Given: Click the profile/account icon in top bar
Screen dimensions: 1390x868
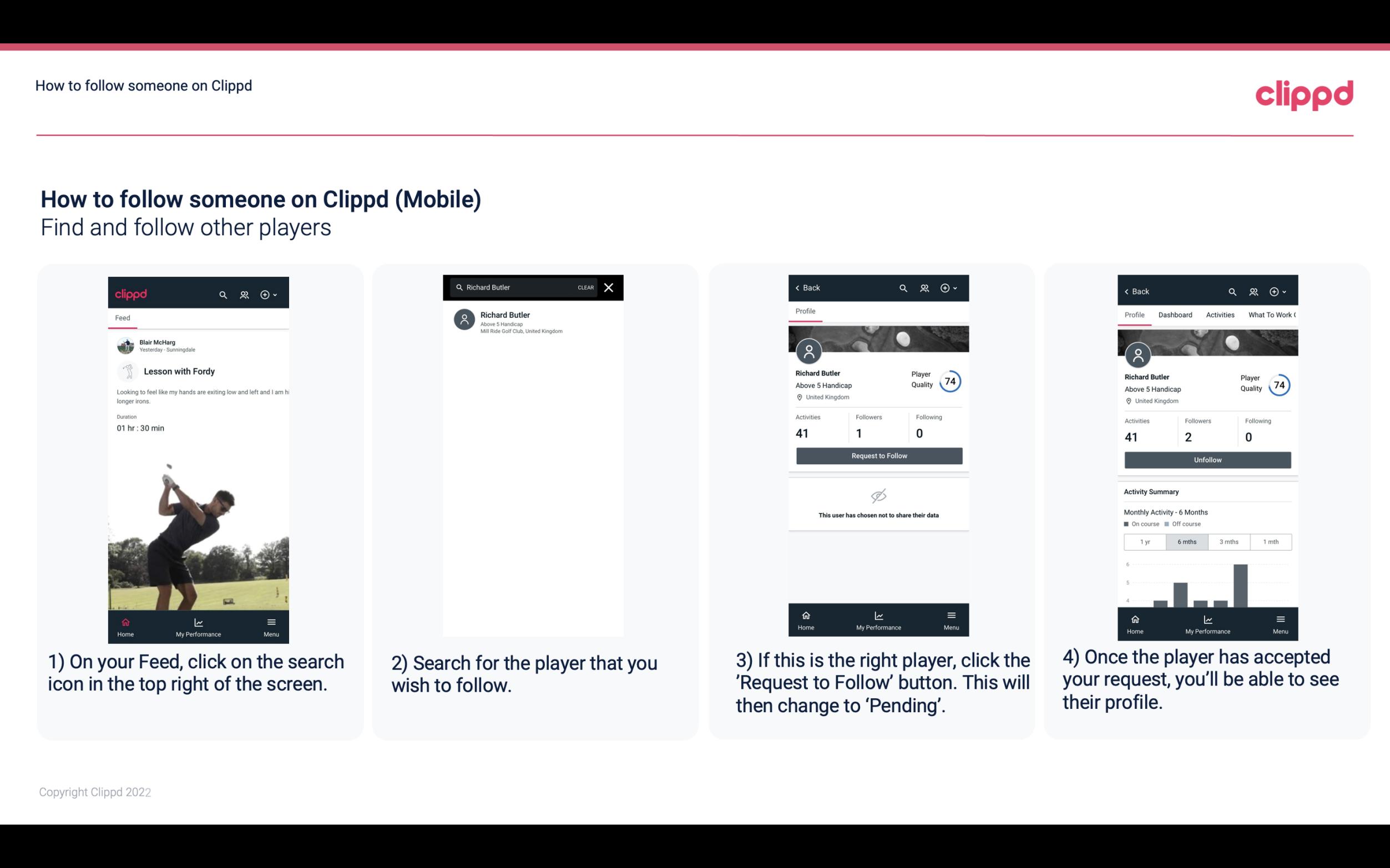Looking at the screenshot, I should pos(243,293).
